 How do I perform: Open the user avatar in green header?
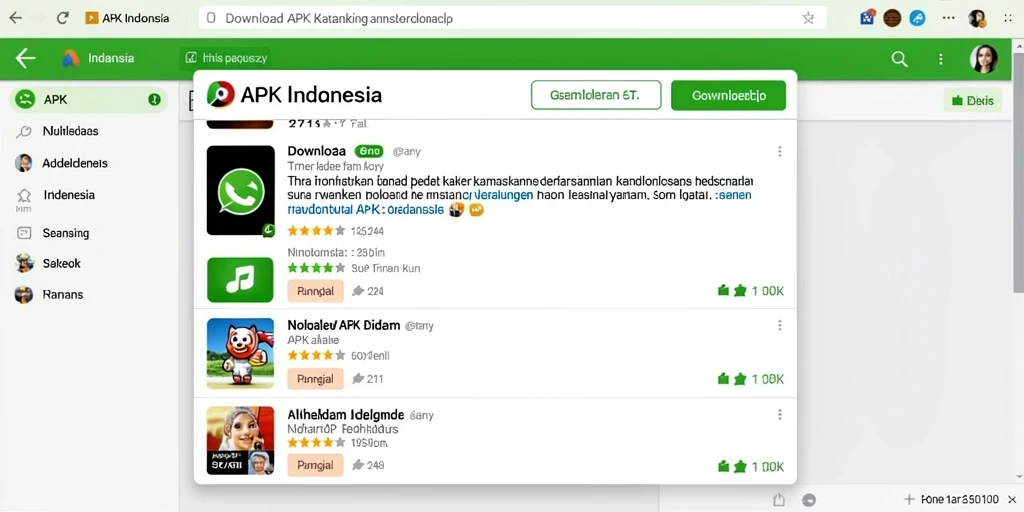[984, 59]
